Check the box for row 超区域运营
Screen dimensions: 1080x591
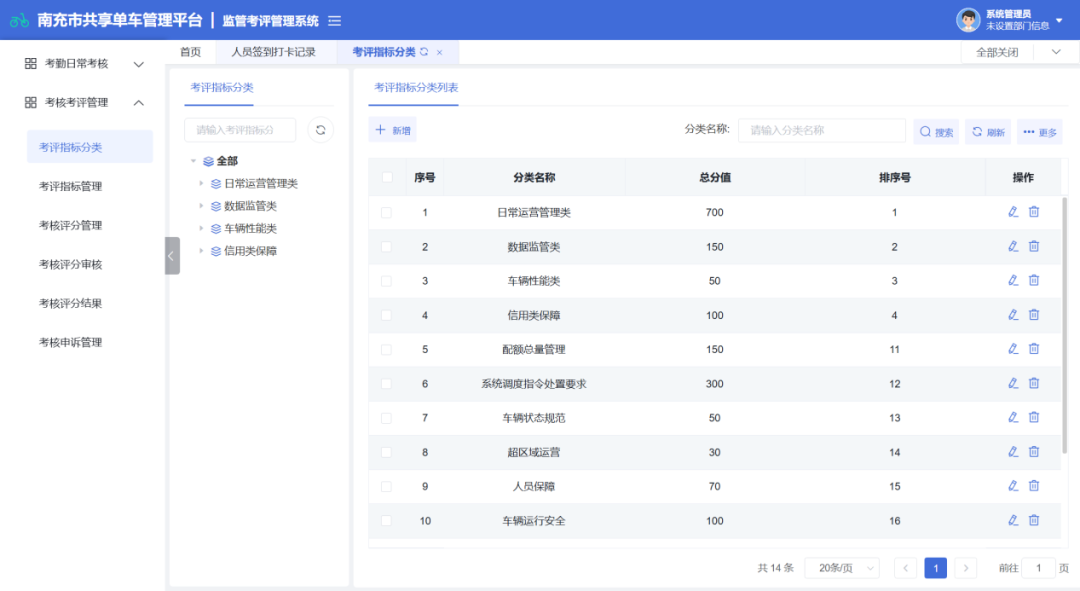tap(386, 453)
